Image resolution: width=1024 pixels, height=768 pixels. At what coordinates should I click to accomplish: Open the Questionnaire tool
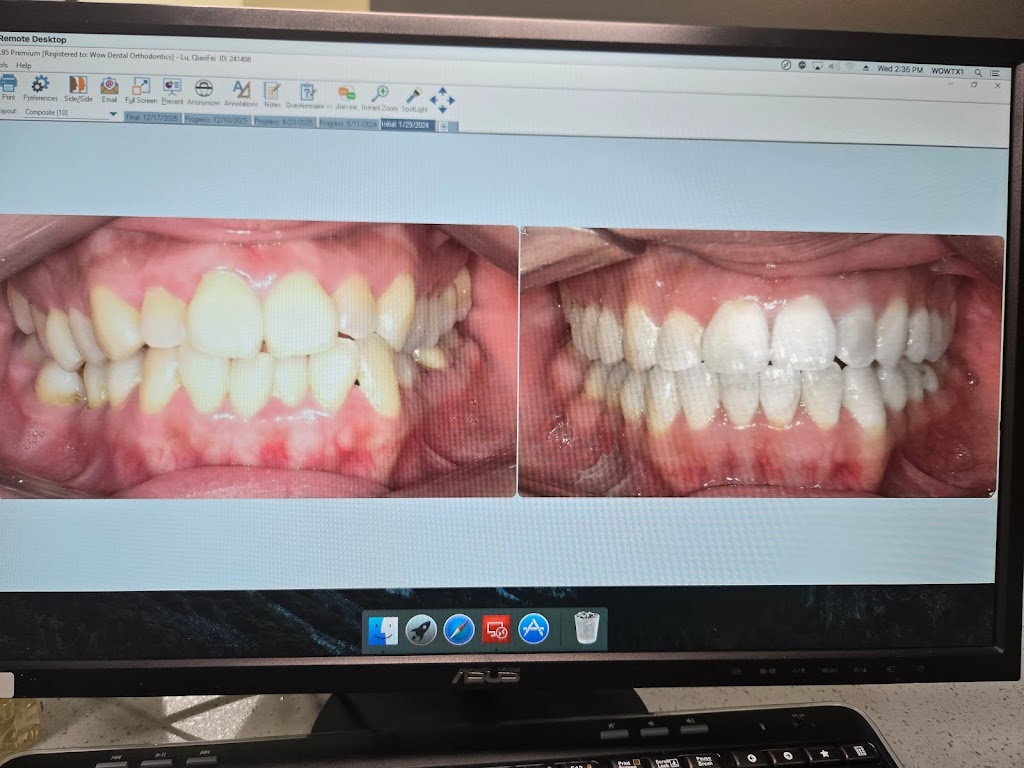click(306, 95)
